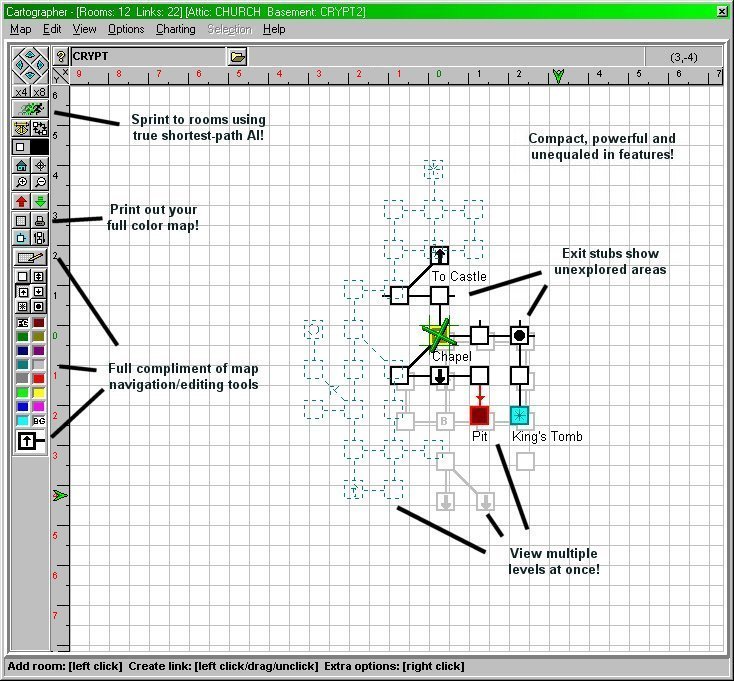This screenshot has height=681, width=734.
Task: Select the yellow Chapel room on the map
Action: click(439, 336)
